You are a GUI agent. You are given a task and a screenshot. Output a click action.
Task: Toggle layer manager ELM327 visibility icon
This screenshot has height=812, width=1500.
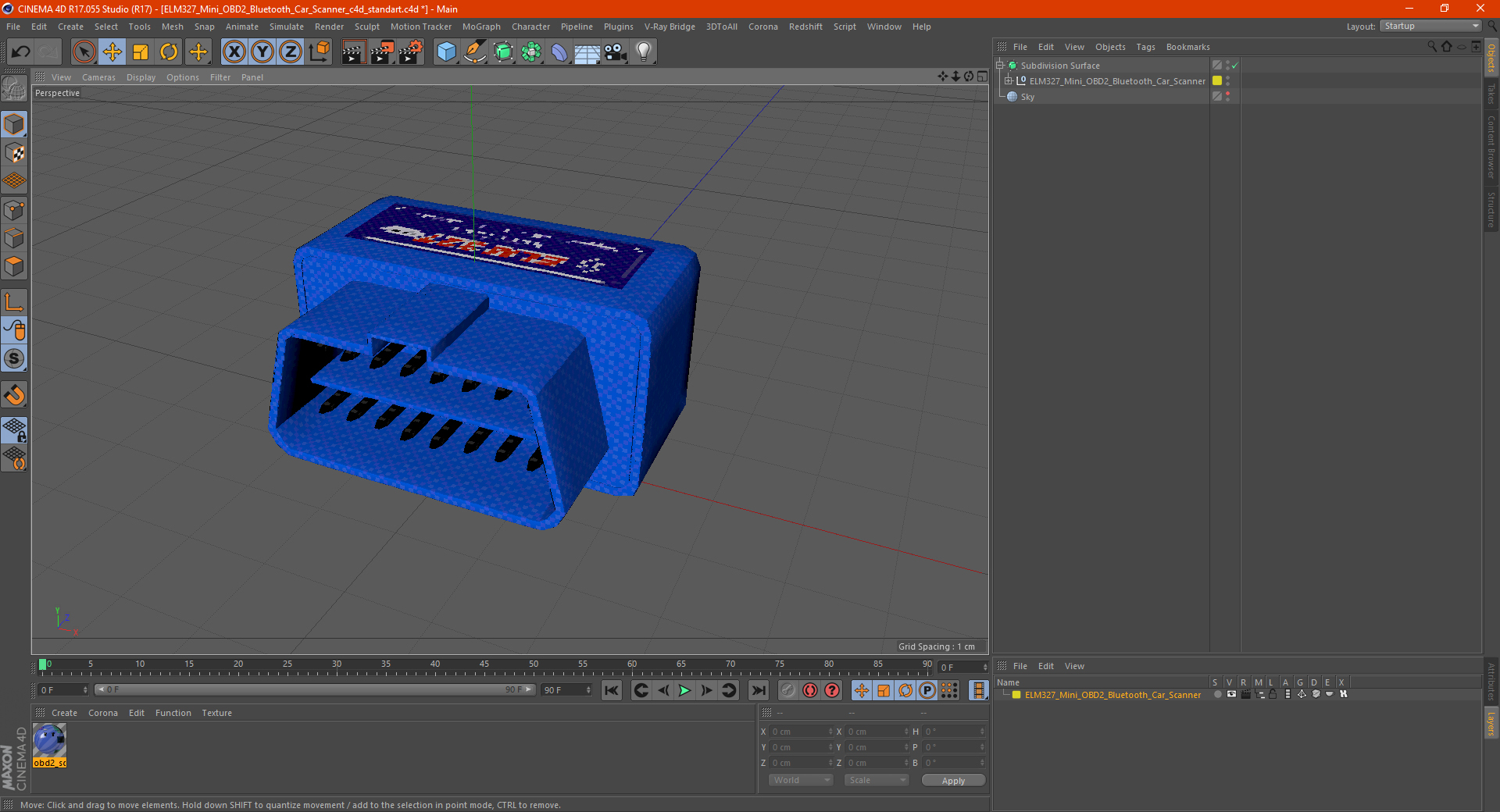point(1231,694)
